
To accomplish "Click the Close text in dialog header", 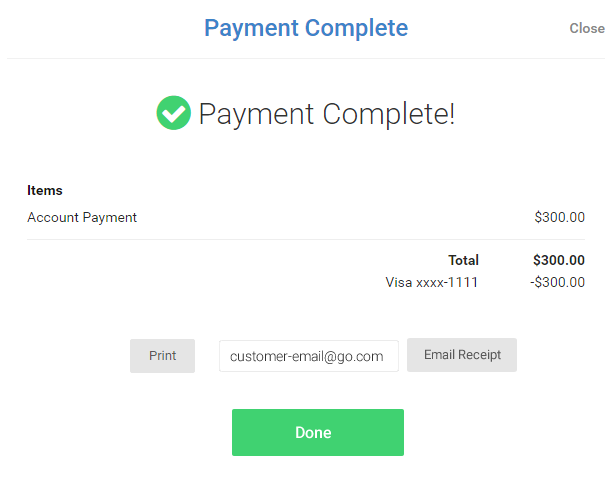I will (587, 28).
